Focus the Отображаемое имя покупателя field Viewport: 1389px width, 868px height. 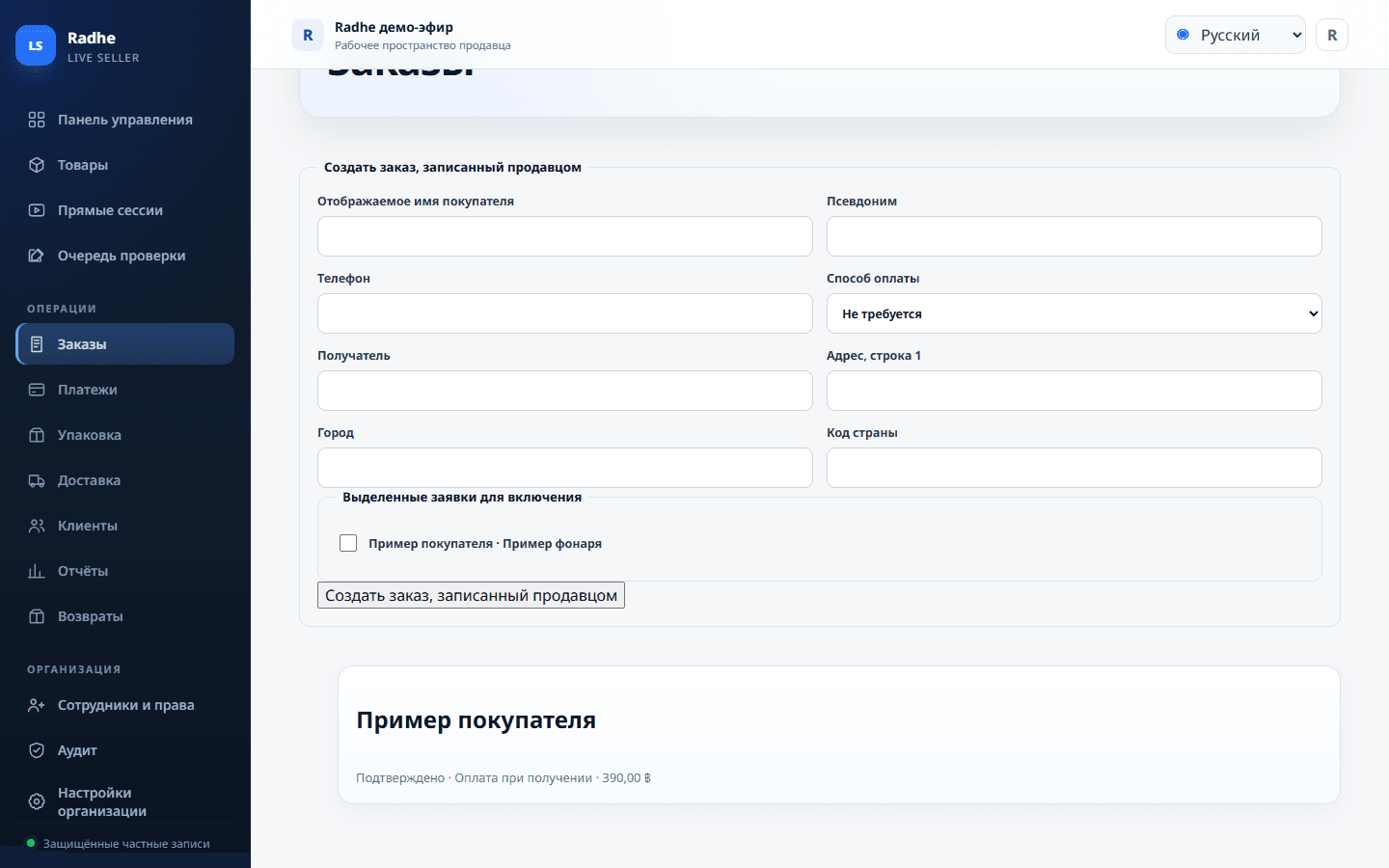[564, 236]
